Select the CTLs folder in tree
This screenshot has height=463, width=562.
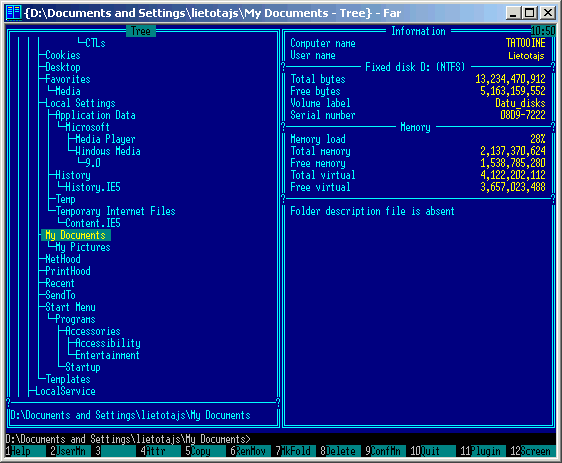95,43
